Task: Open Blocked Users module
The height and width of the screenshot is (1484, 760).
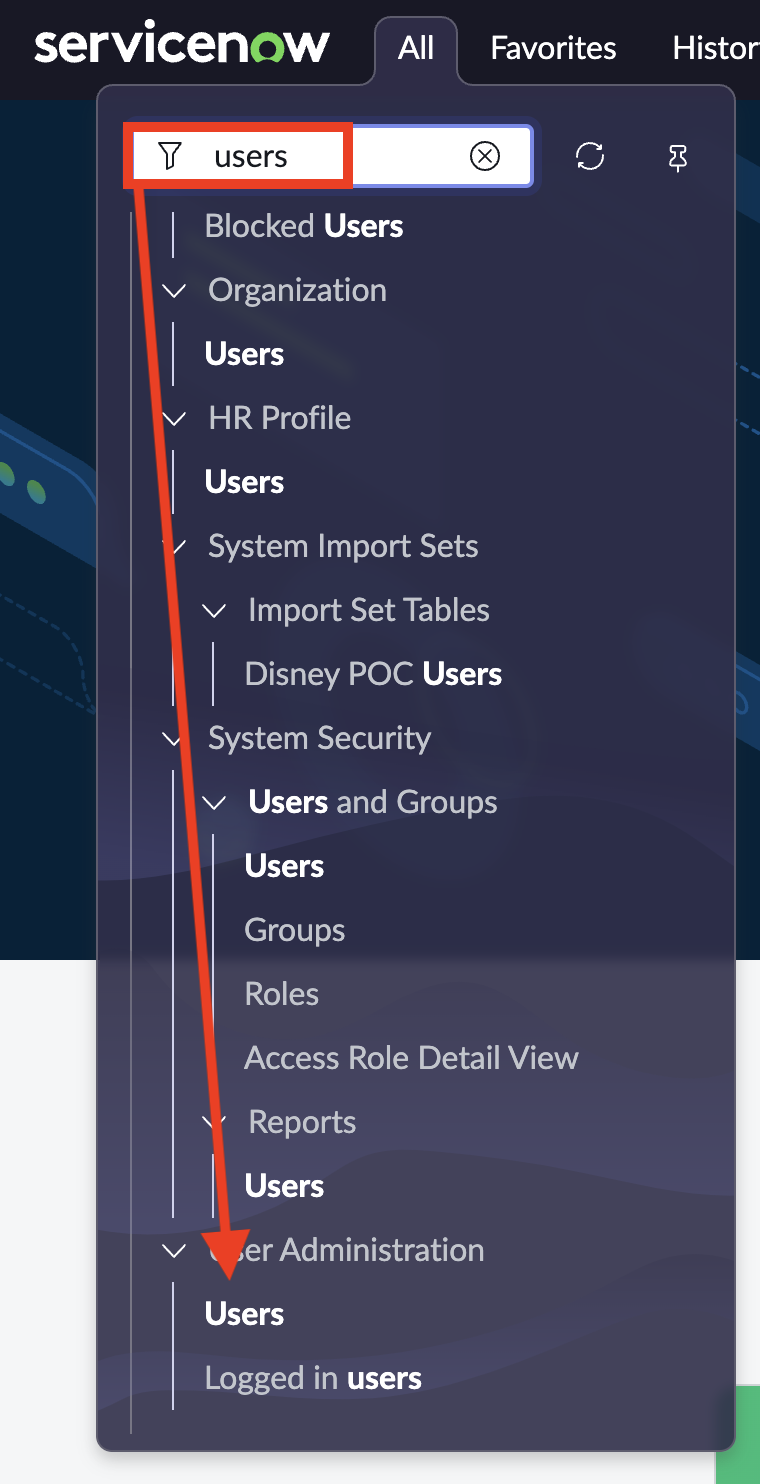Action: click(x=304, y=227)
